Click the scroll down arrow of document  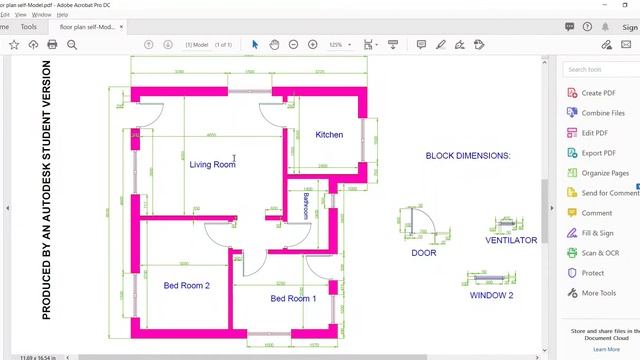point(544,350)
